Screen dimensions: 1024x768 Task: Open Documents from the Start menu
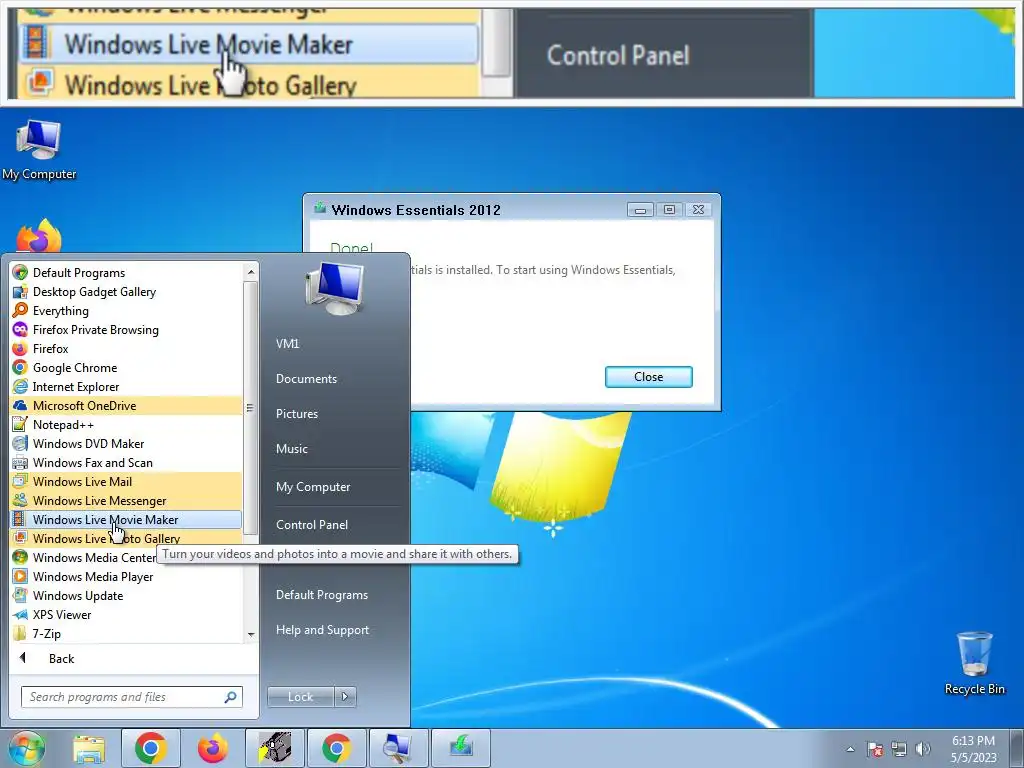coord(306,379)
